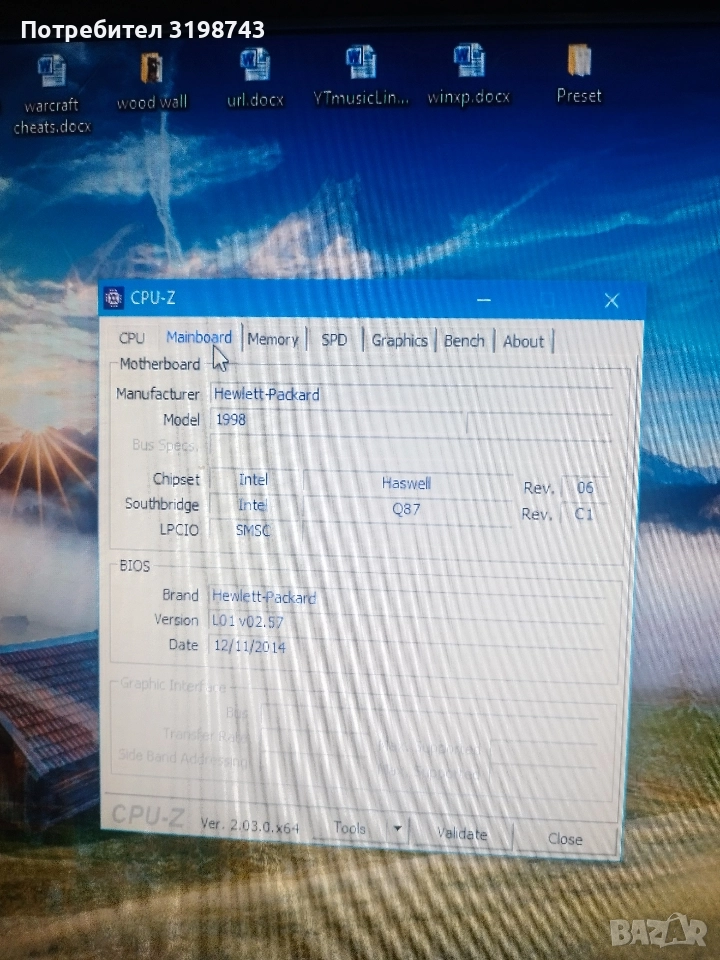The image size is (720, 960).
Task: Click the Ver. 2.03.0.x64 label
Action: [x=250, y=825]
